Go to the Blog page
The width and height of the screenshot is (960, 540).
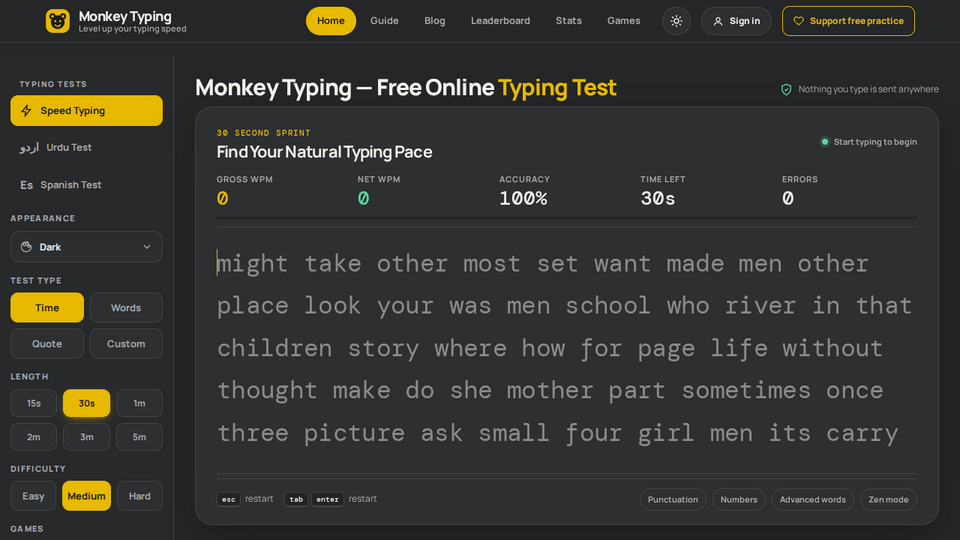[435, 21]
